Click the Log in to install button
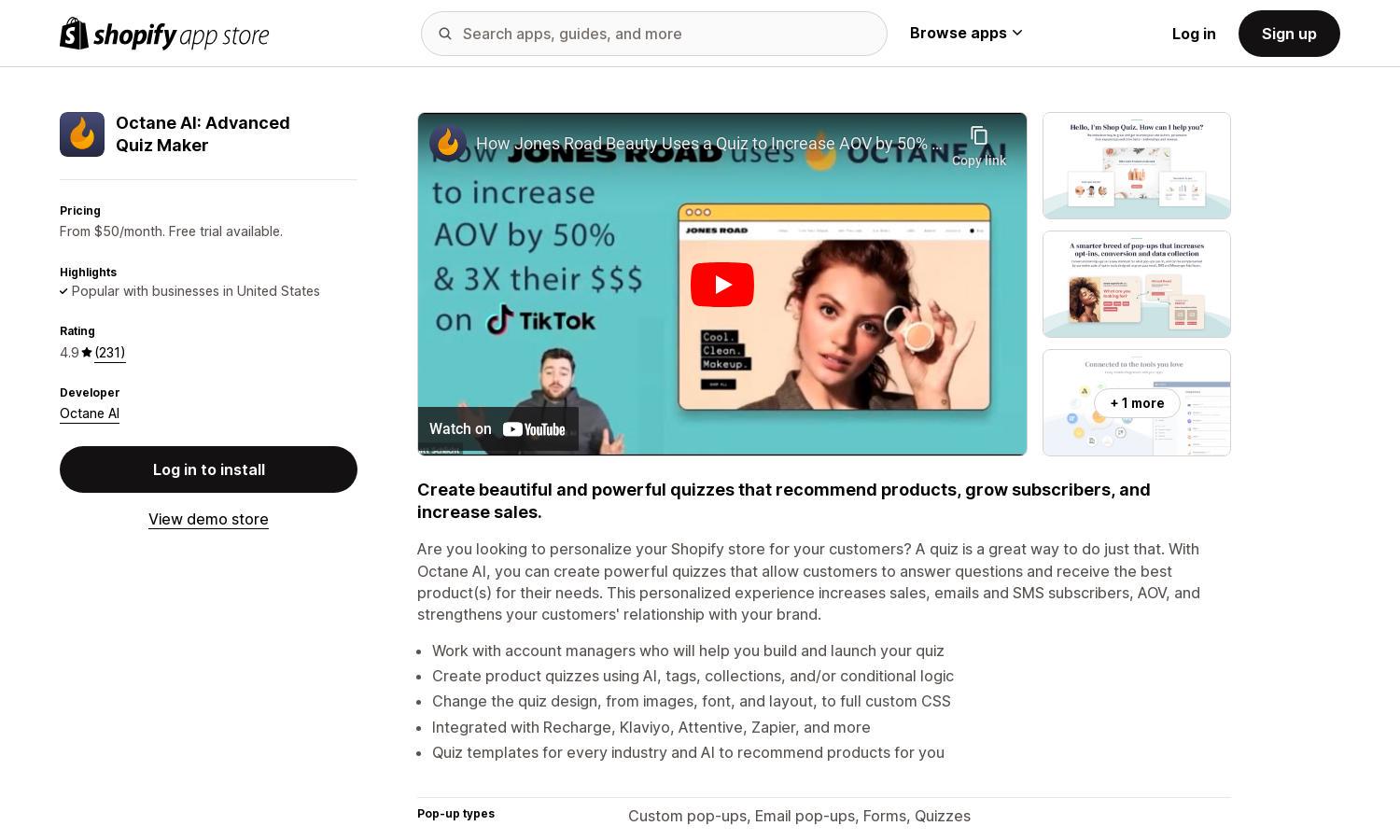This screenshot has height=840, width=1400. (x=208, y=469)
